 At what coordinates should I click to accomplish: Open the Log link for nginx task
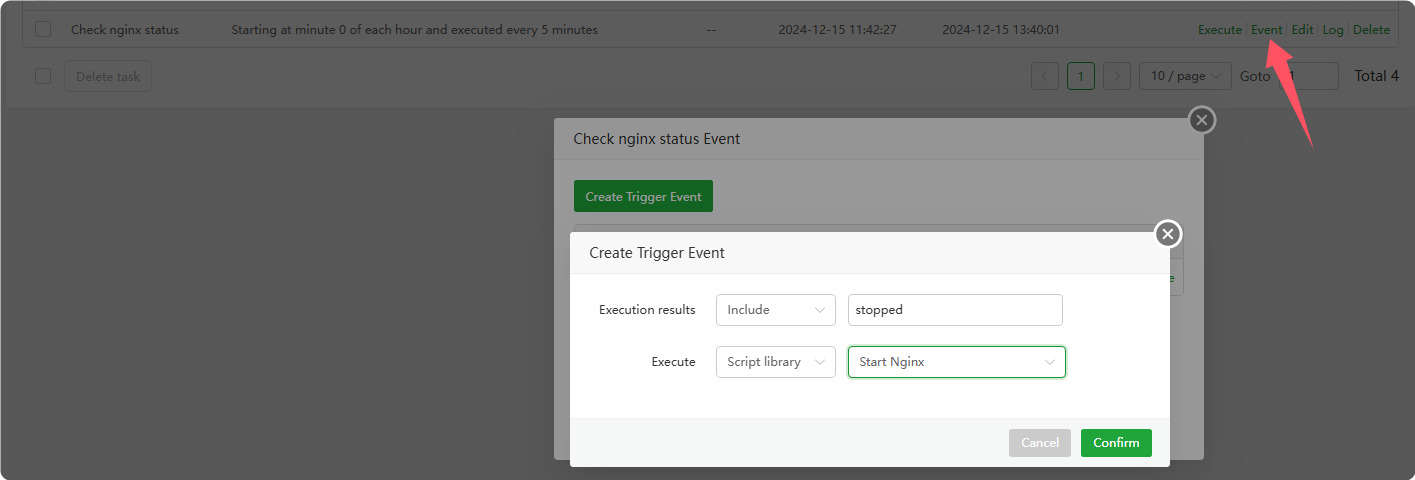[x=1333, y=30]
